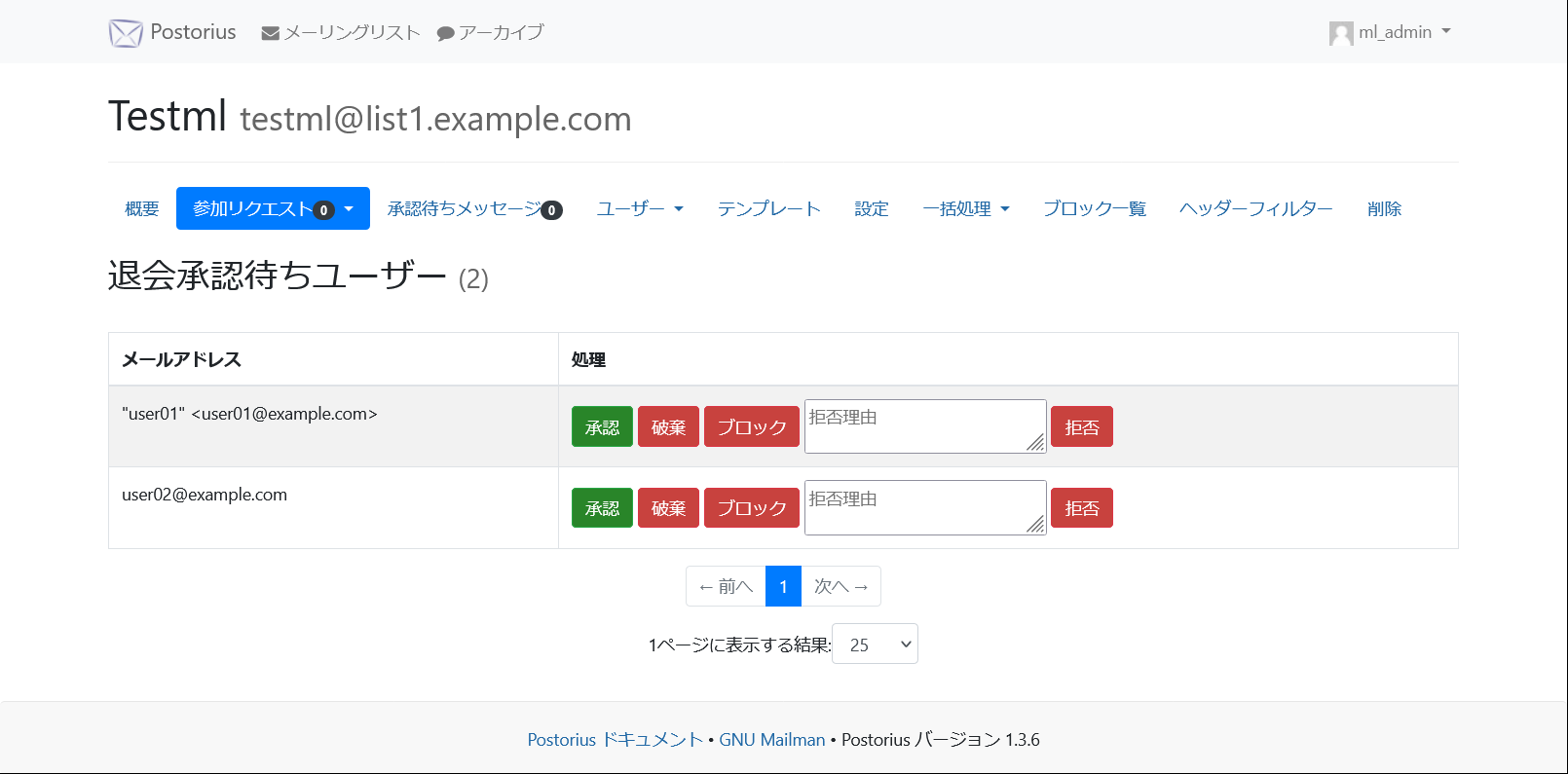The width and height of the screenshot is (1568, 774).
Task: Click the 処理 column header
Action: [x=1008, y=359]
